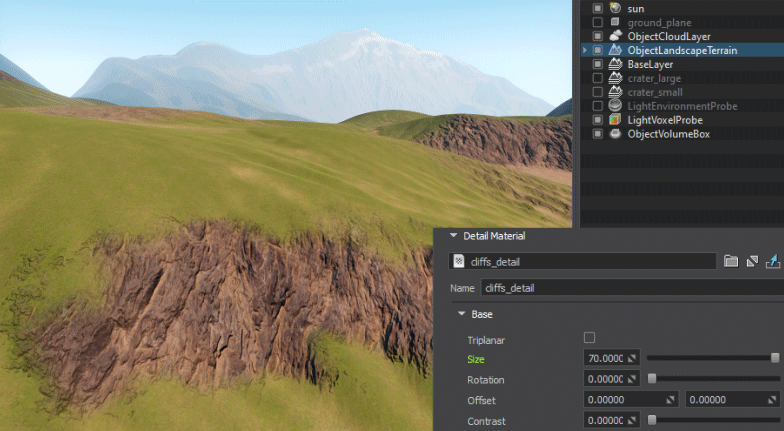784x431 pixels.
Task: Select crater_small in the hierarchy
Action: [x=654, y=92]
